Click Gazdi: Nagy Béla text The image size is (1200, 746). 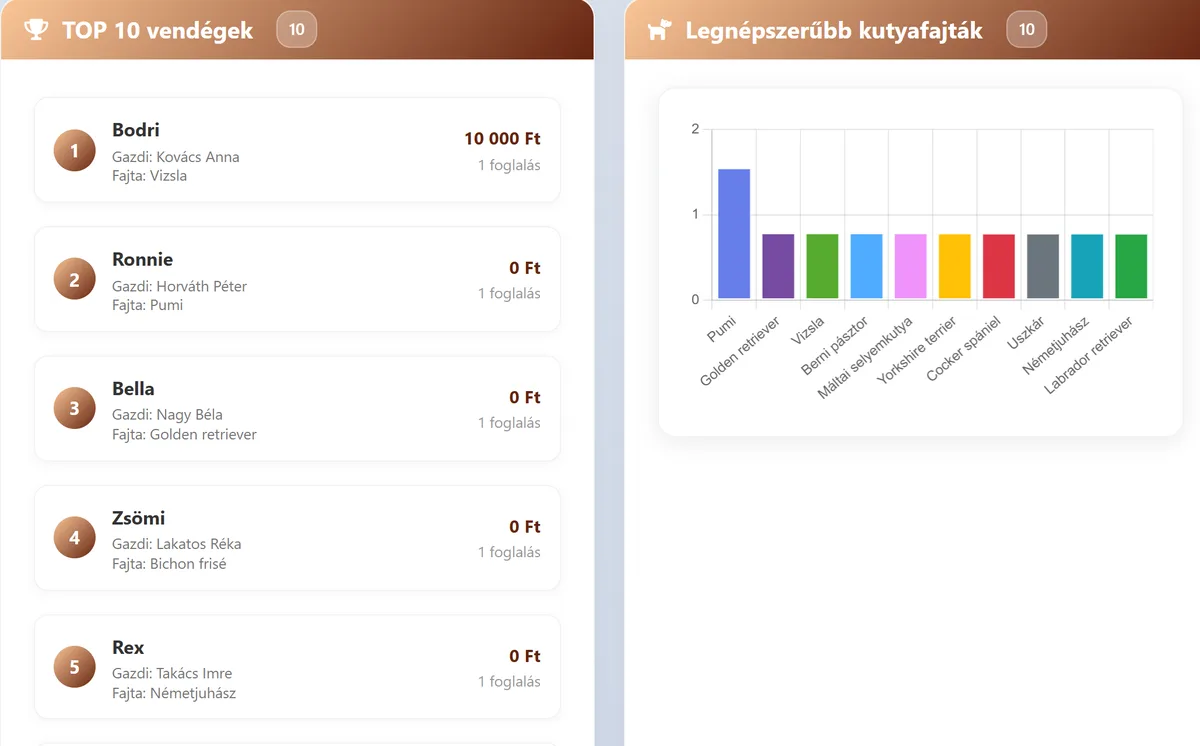(x=167, y=415)
